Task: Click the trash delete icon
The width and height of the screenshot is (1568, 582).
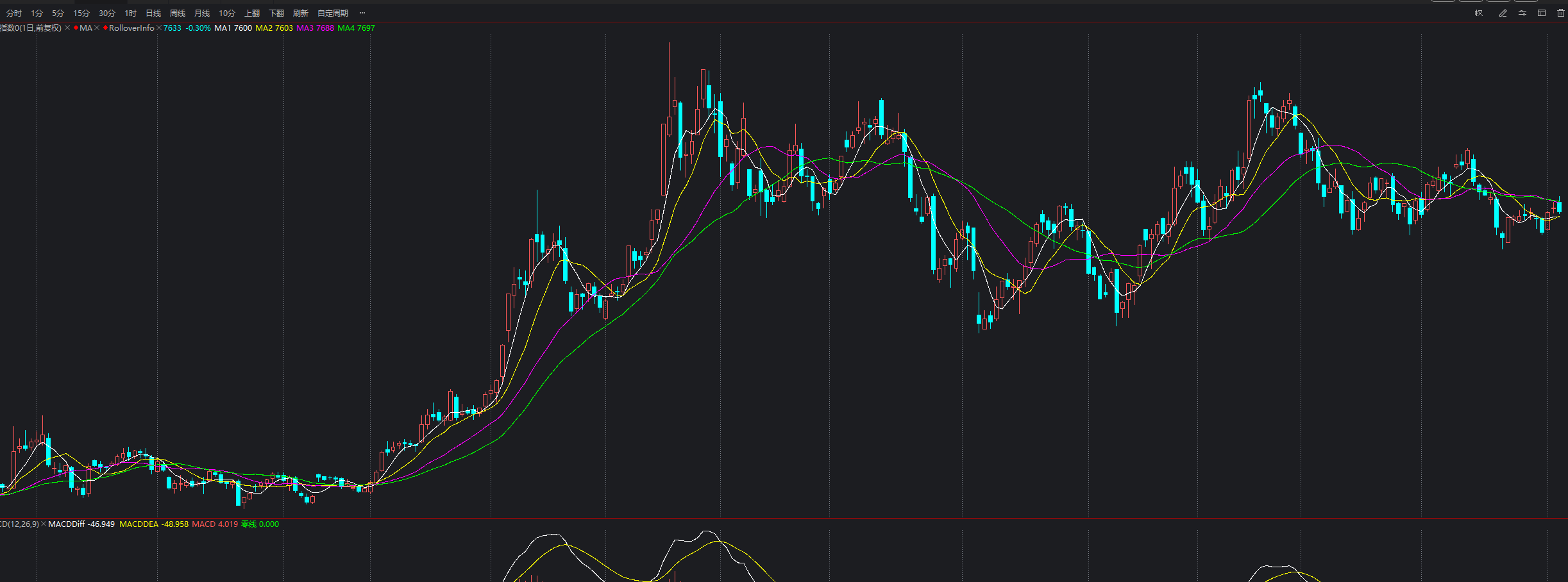Action: tap(1561, 13)
